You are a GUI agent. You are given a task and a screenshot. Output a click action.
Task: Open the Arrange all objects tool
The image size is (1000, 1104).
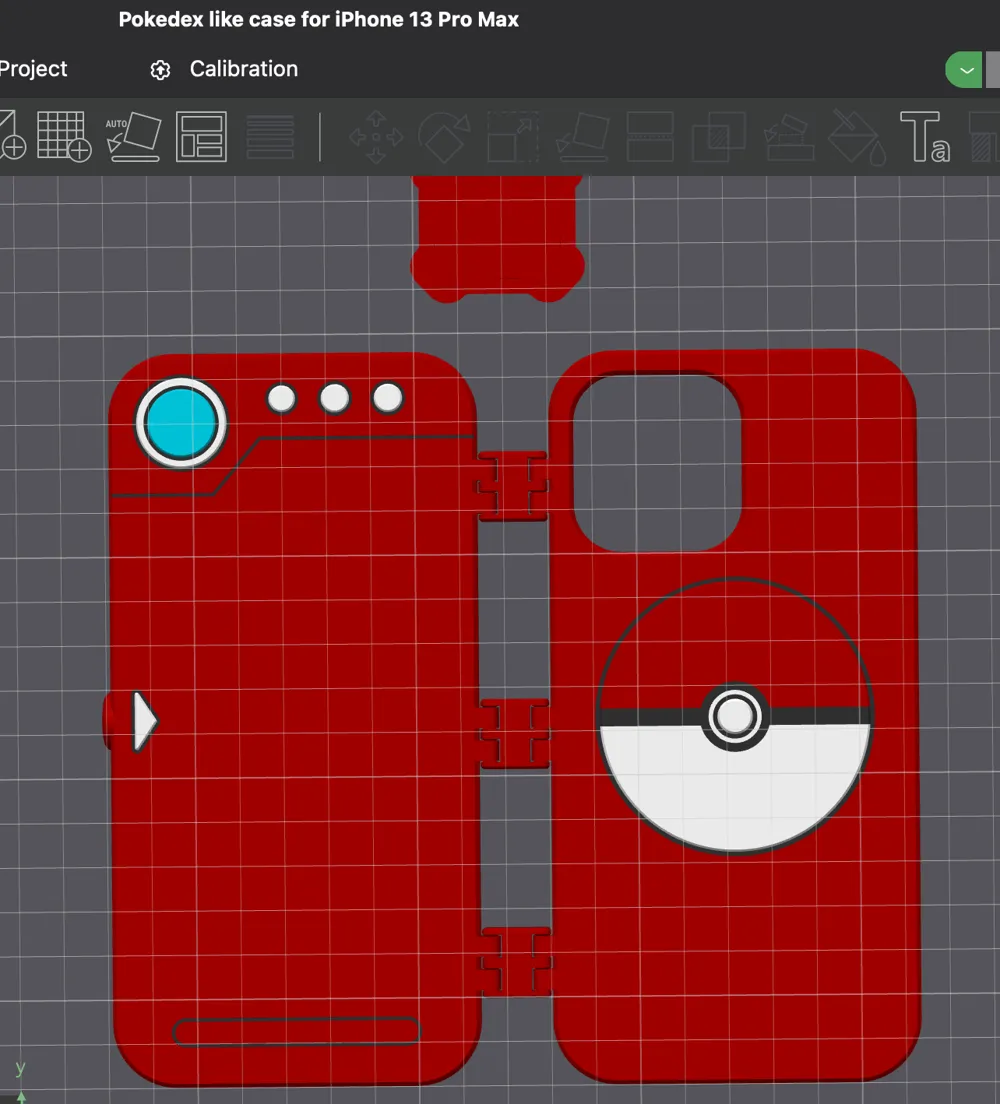pos(201,137)
